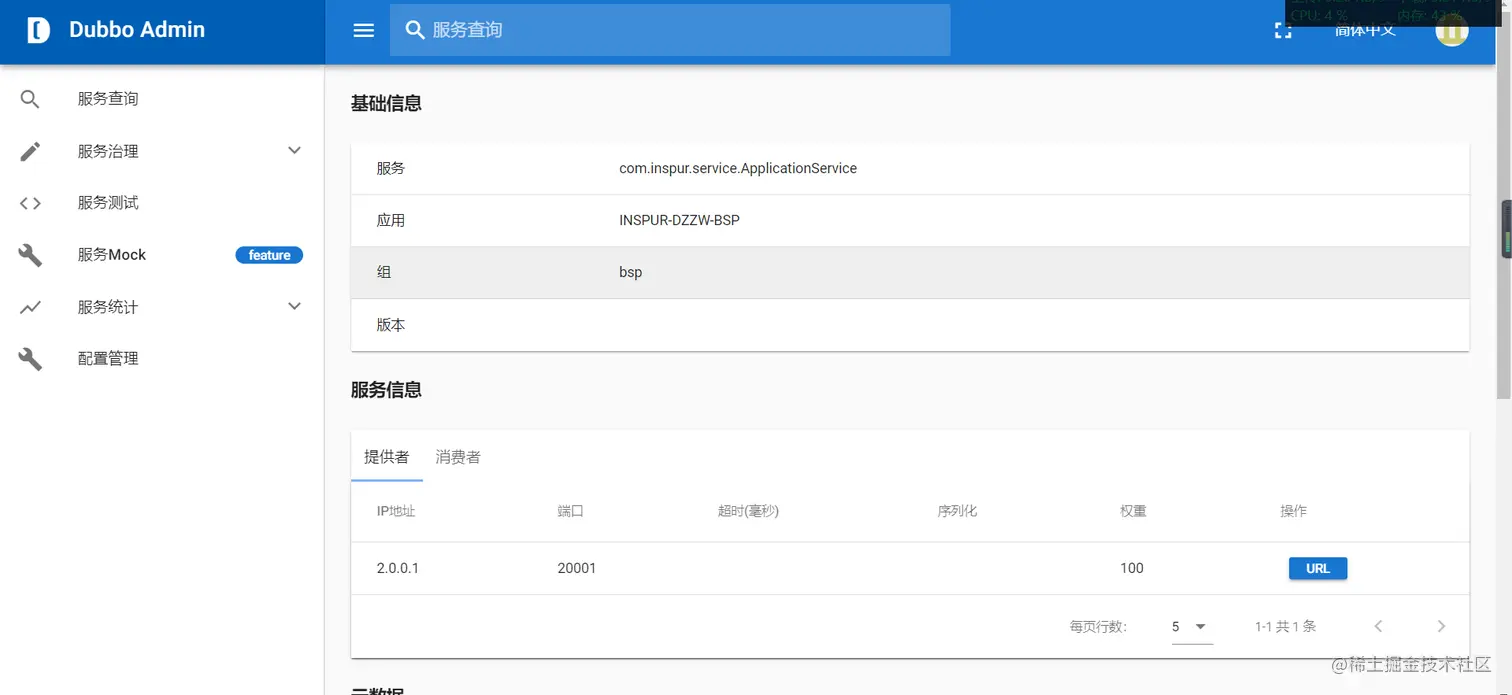Toggle the hamburger navigation menu
This screenshot has height=695, width=1512.
coord(364,30)
